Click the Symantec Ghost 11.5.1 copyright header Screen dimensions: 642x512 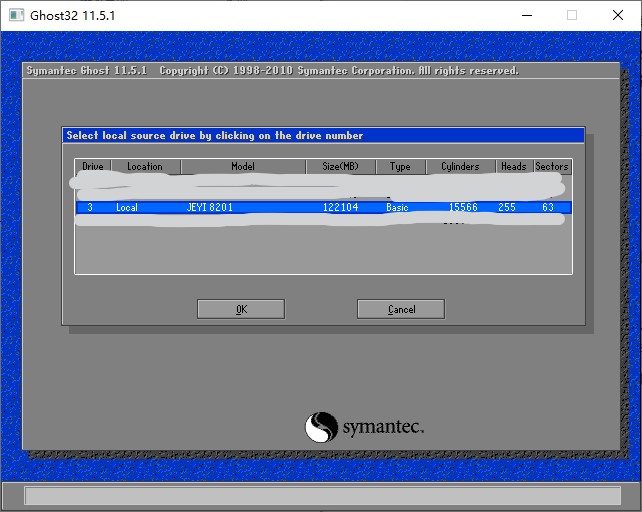click(x=273, y=71)
